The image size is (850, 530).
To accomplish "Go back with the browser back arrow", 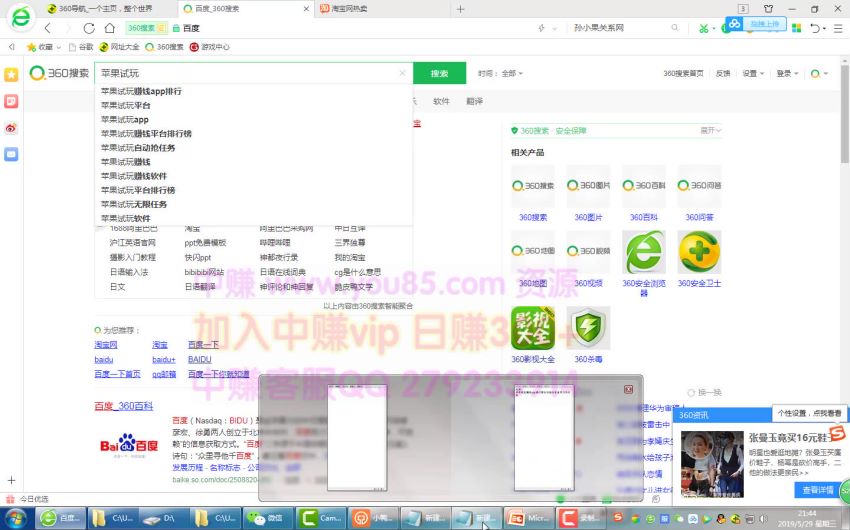I will (x=48, y=28).
